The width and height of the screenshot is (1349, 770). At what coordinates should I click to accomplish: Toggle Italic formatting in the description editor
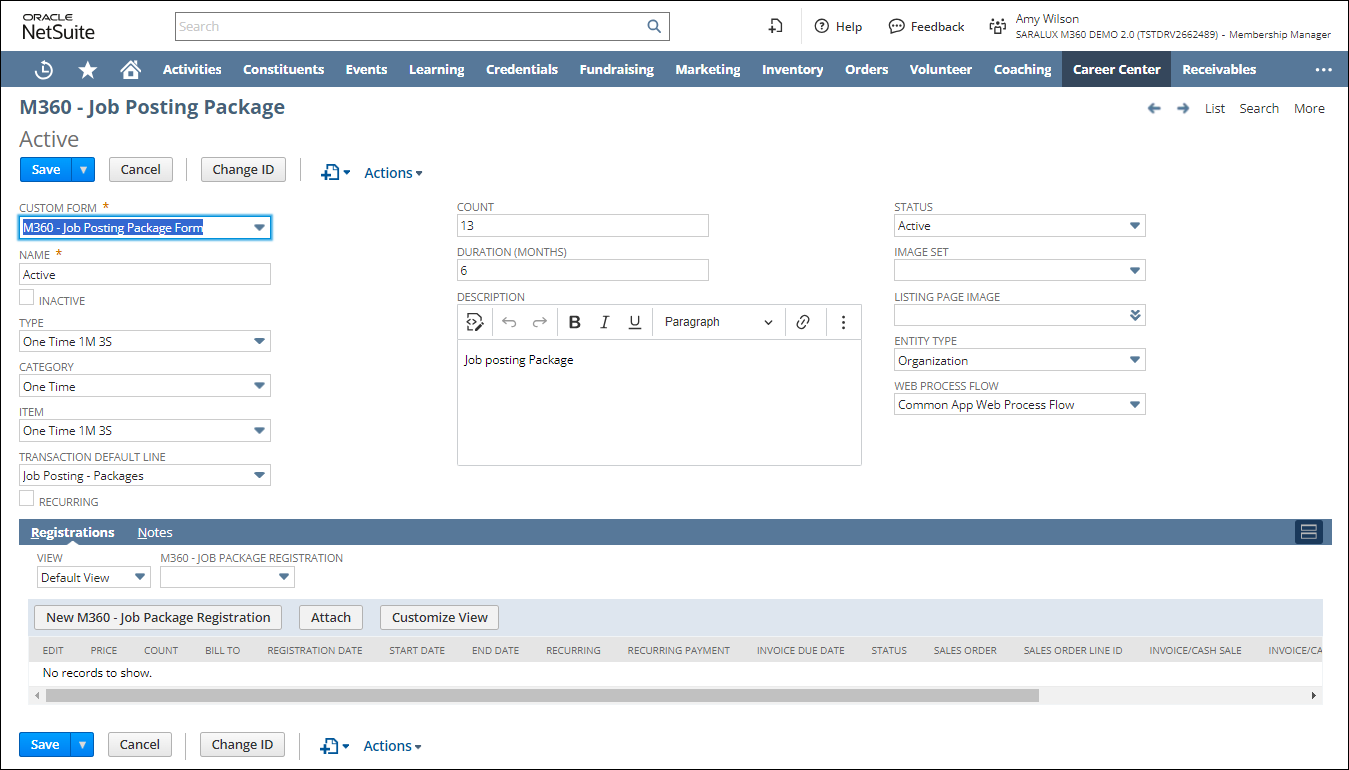(604, 322)
